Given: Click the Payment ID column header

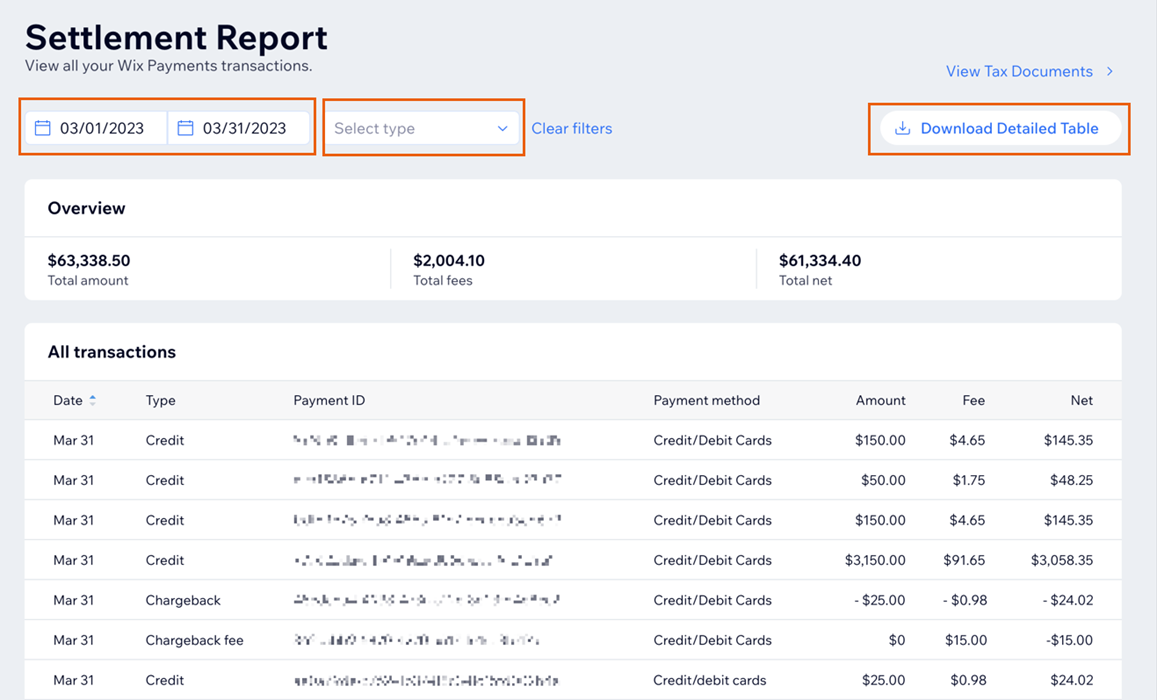Looking at the screenshot, I should coord(329,401).
